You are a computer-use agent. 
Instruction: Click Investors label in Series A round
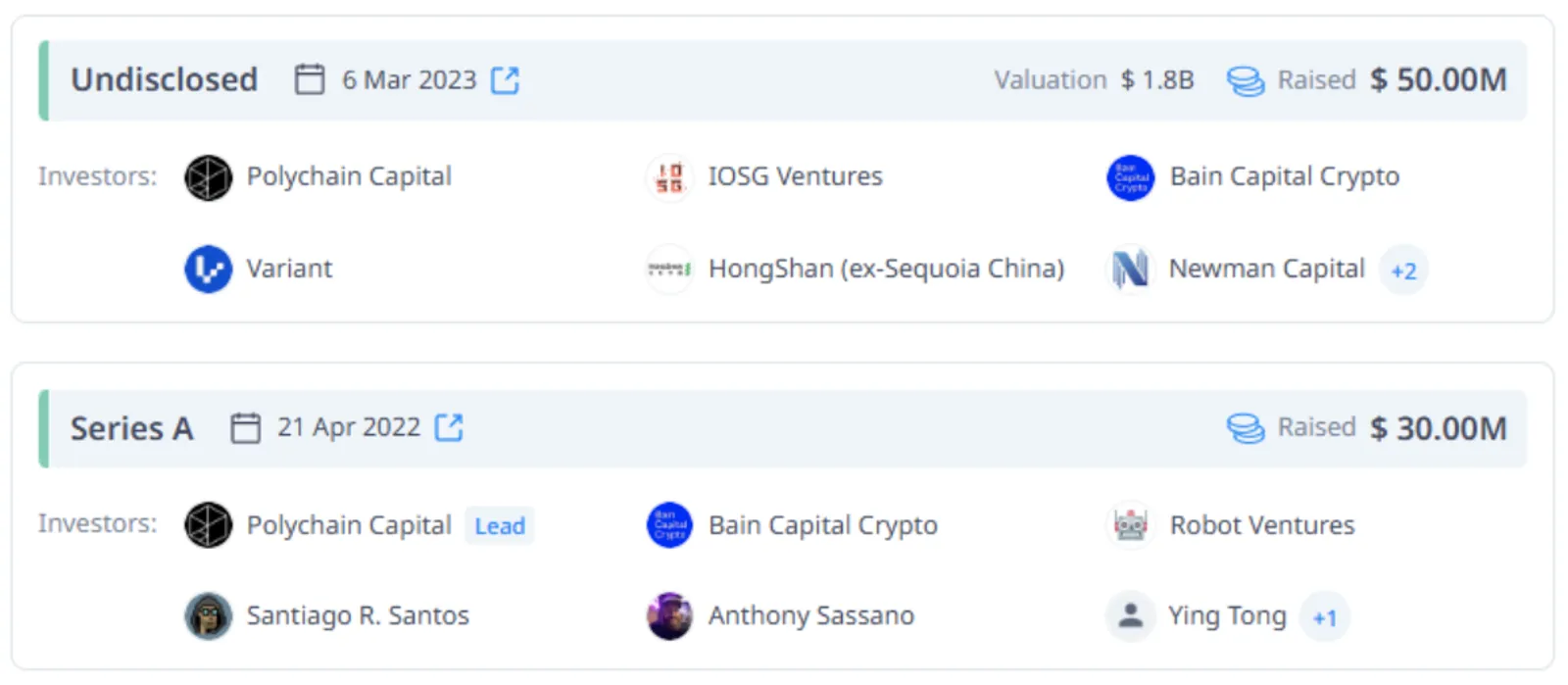pyautogui.click(x=97, y=523)
